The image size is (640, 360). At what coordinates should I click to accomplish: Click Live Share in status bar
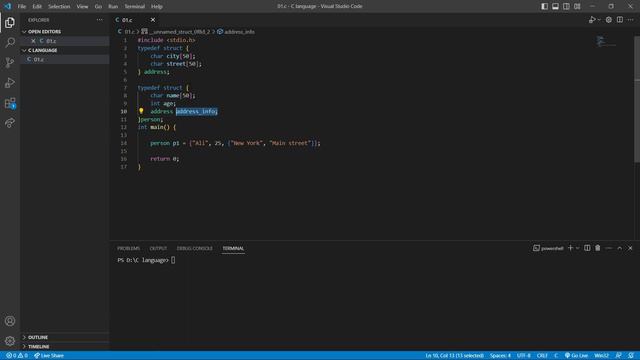[49, 356]
